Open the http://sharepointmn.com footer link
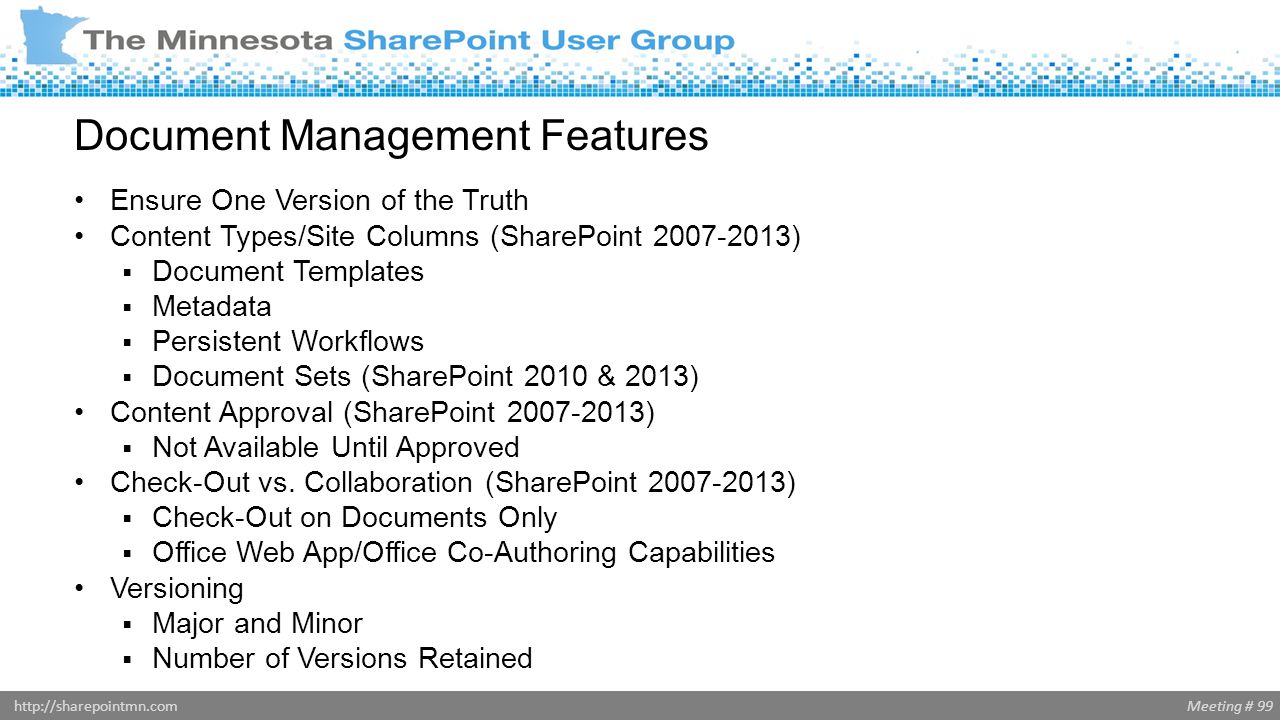Viewport: 1280px width, 720px height. click(96, 706)
